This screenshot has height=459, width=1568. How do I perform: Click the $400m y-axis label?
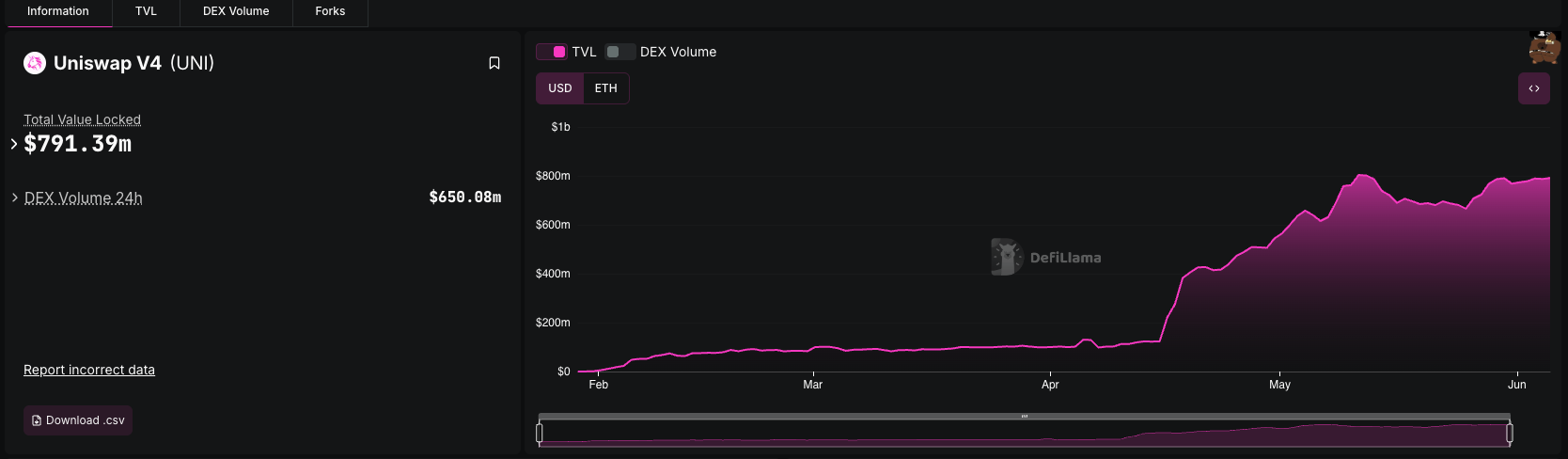point(553,274)
